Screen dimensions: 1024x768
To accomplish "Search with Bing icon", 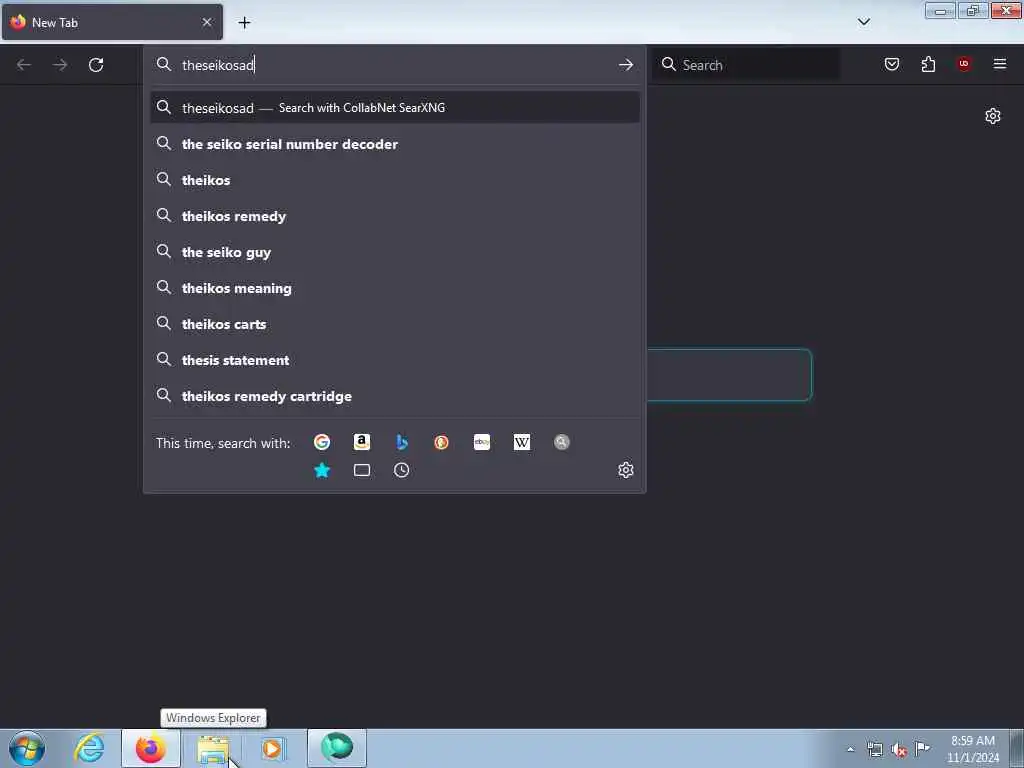I will point(402,442).
